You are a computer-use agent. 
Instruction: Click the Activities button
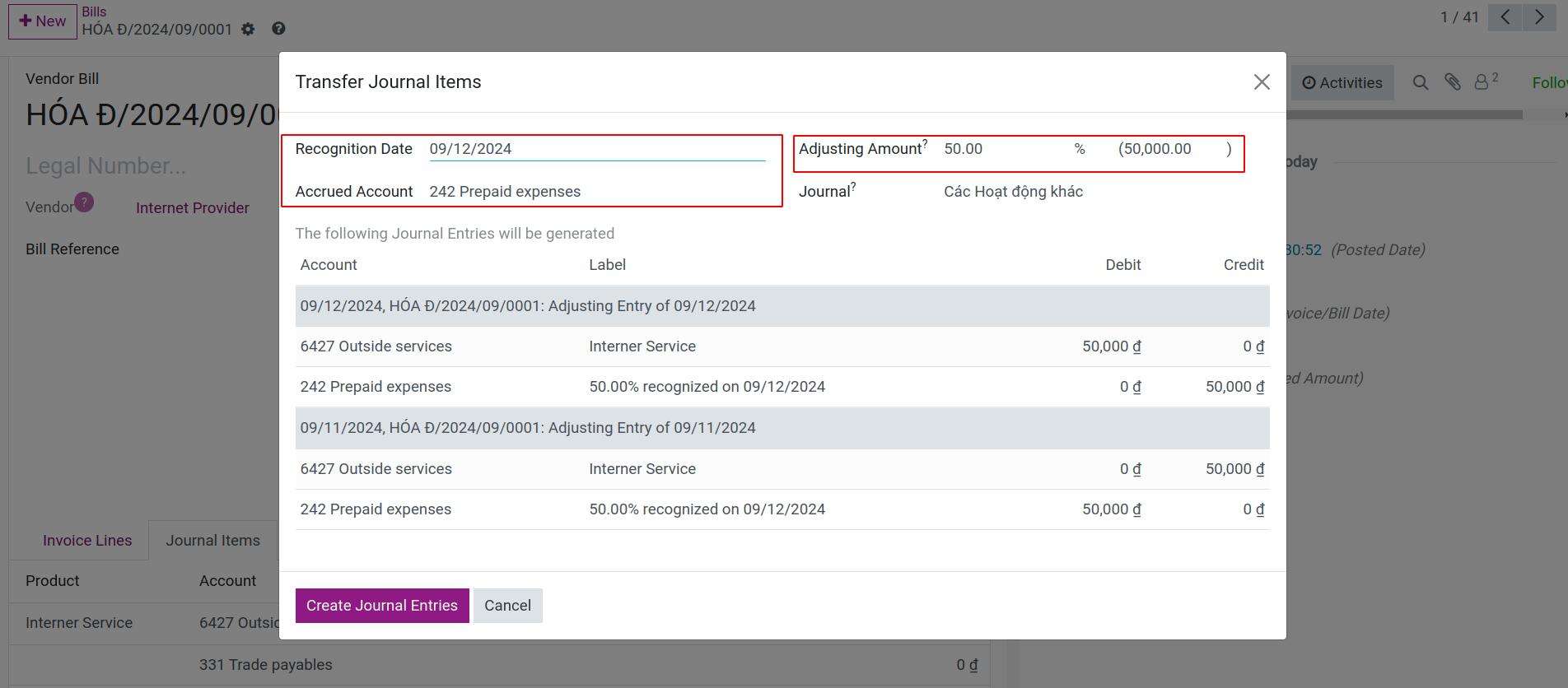click(x=1342, y=83)
